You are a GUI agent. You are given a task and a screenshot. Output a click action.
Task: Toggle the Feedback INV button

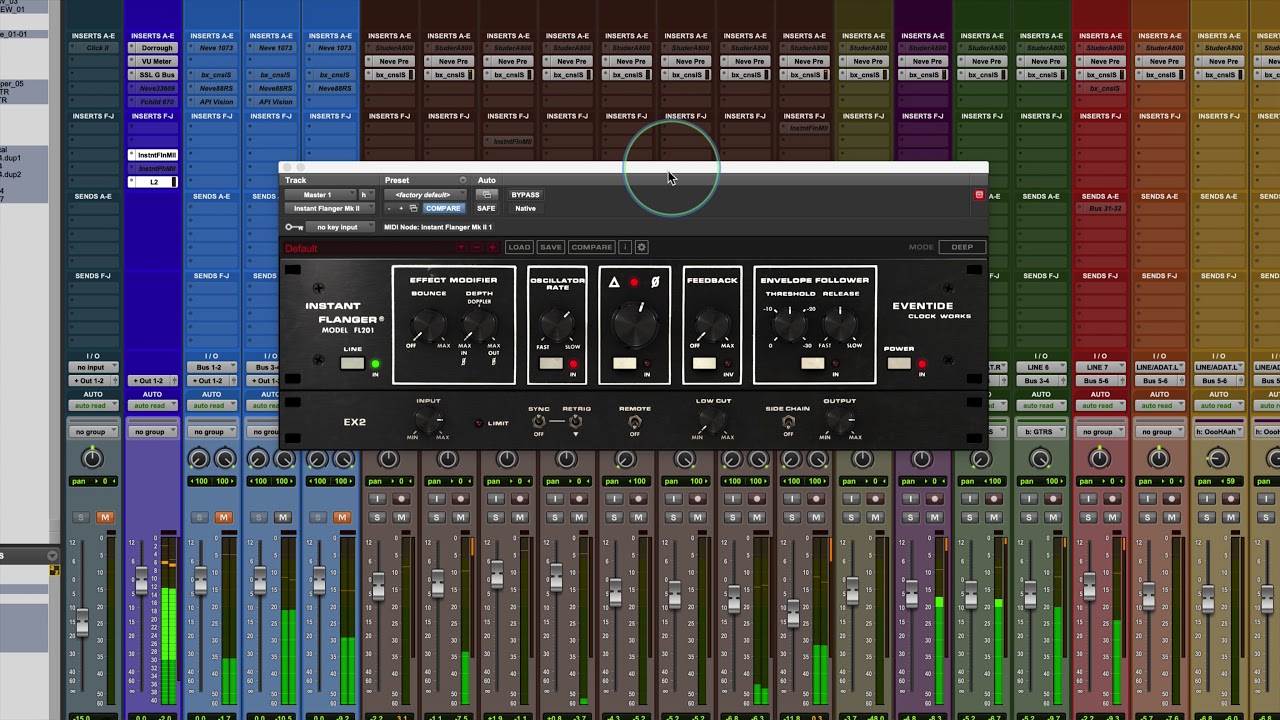(704, 363)
